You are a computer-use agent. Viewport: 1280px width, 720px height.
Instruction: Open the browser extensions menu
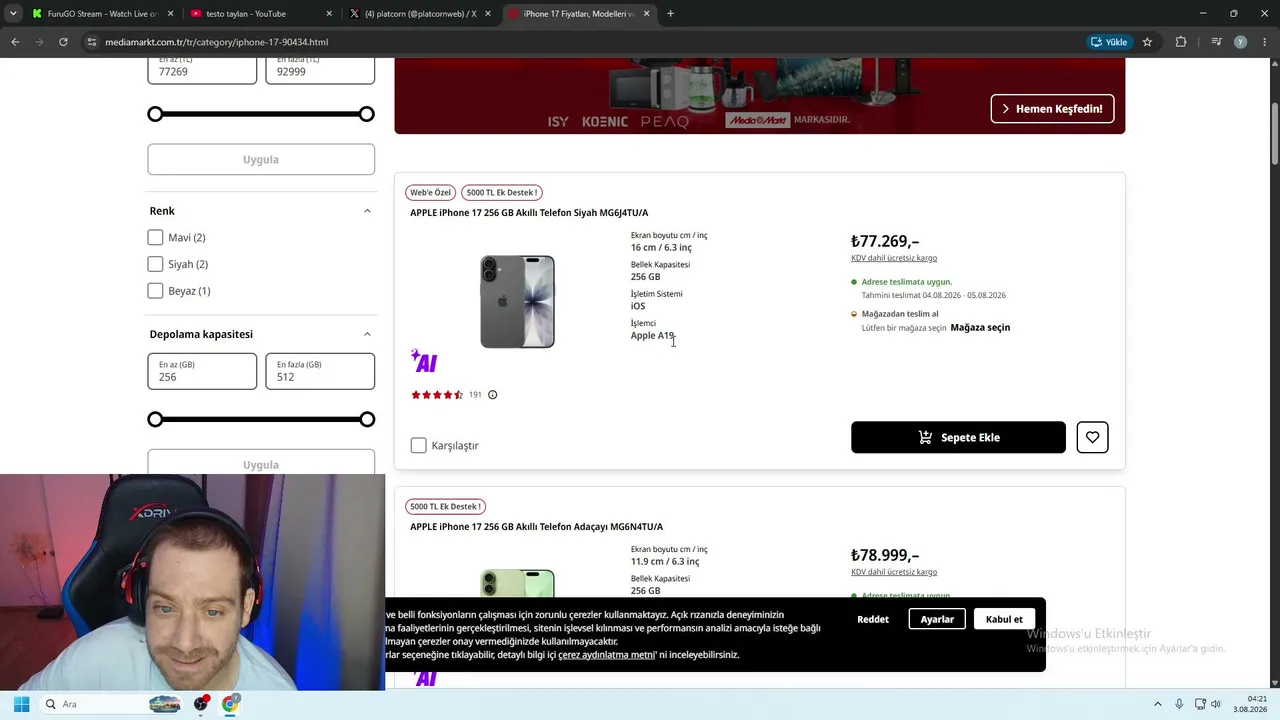1181,42
